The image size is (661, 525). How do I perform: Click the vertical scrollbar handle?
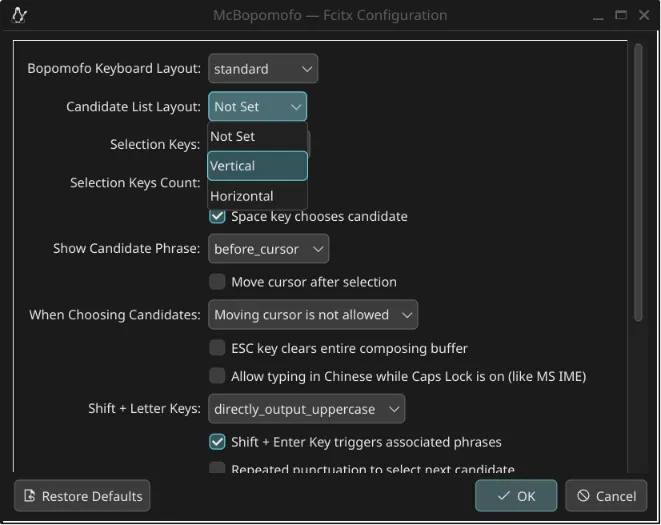pos(638,182)
